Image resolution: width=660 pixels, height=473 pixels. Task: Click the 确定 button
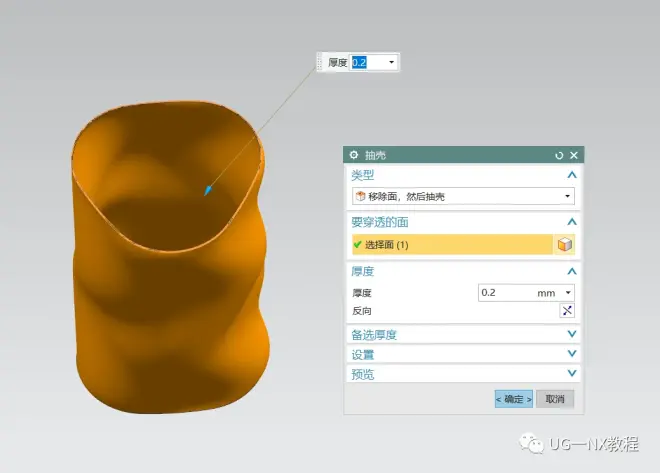point(514,399)
